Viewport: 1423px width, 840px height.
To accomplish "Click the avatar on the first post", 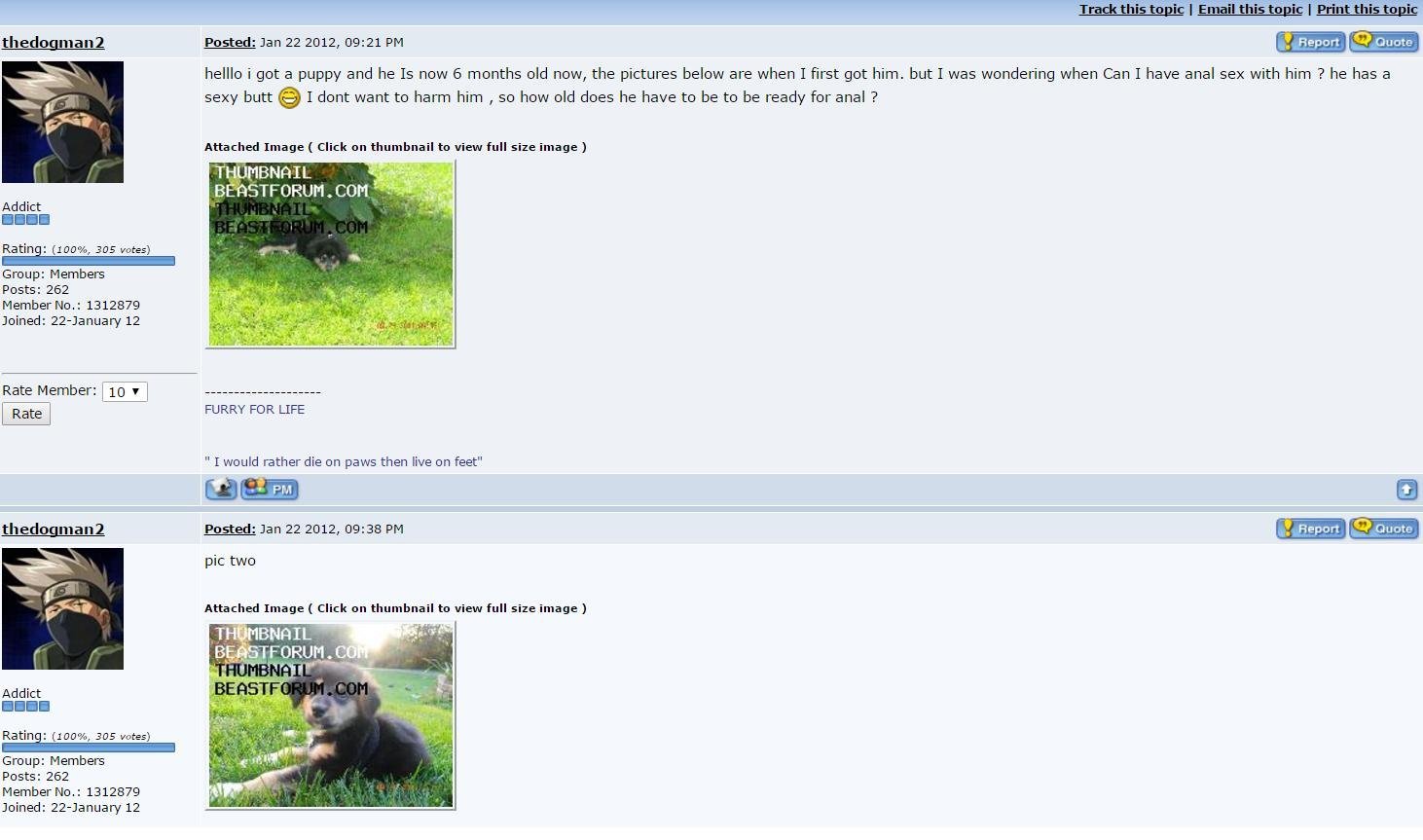I will point(62,122).
